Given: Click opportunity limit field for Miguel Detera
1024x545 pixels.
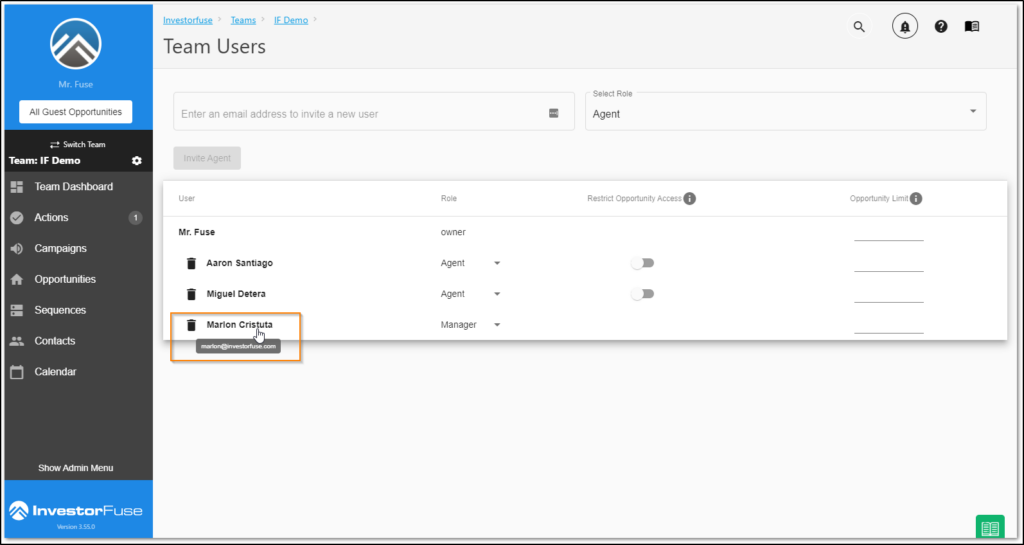Looking at the screenshot, I should coord(889,294).
